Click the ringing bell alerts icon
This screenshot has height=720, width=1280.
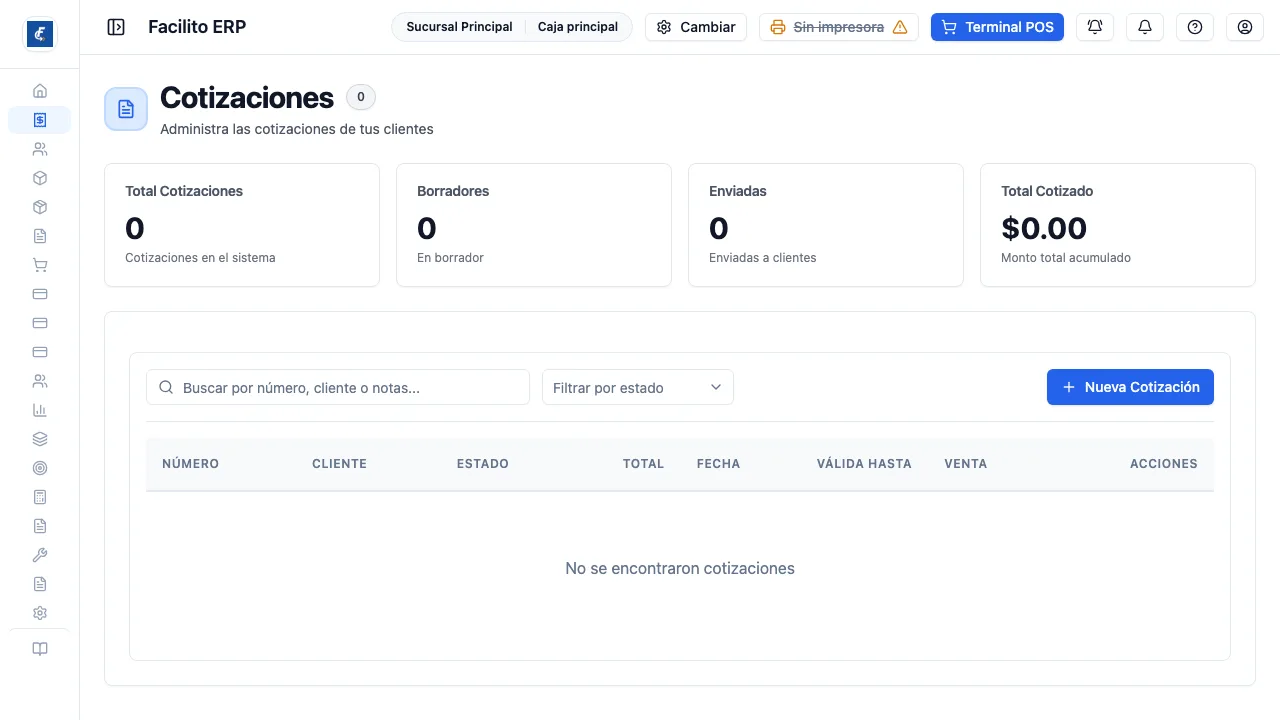pyautogui.click(x=1095, y=27)
